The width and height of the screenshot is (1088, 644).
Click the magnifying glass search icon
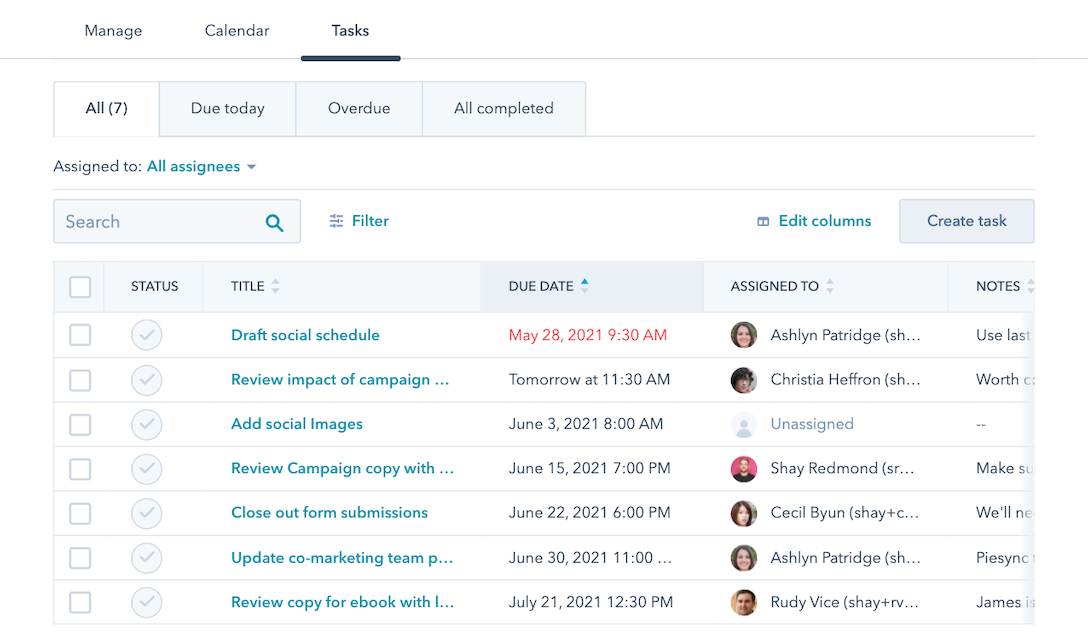pyautogui.click(x=274, y=222)
